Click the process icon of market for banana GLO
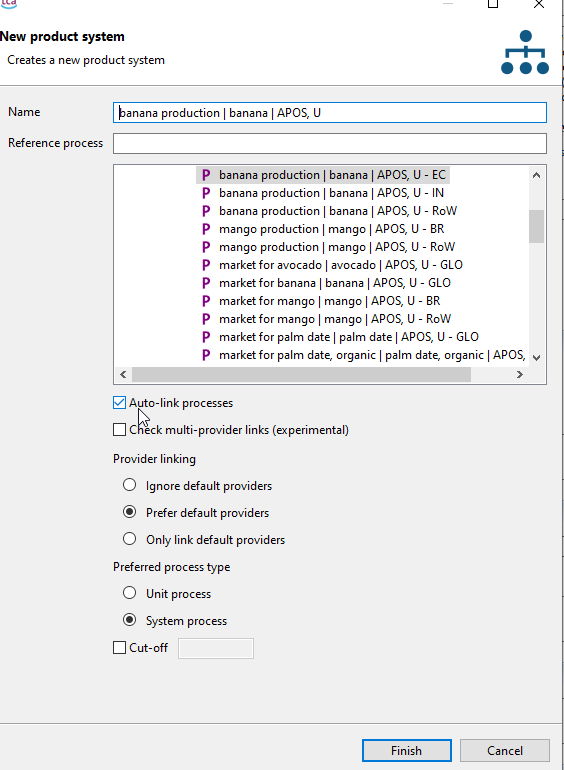The image size is (564, 770). (x=206, y=283)
